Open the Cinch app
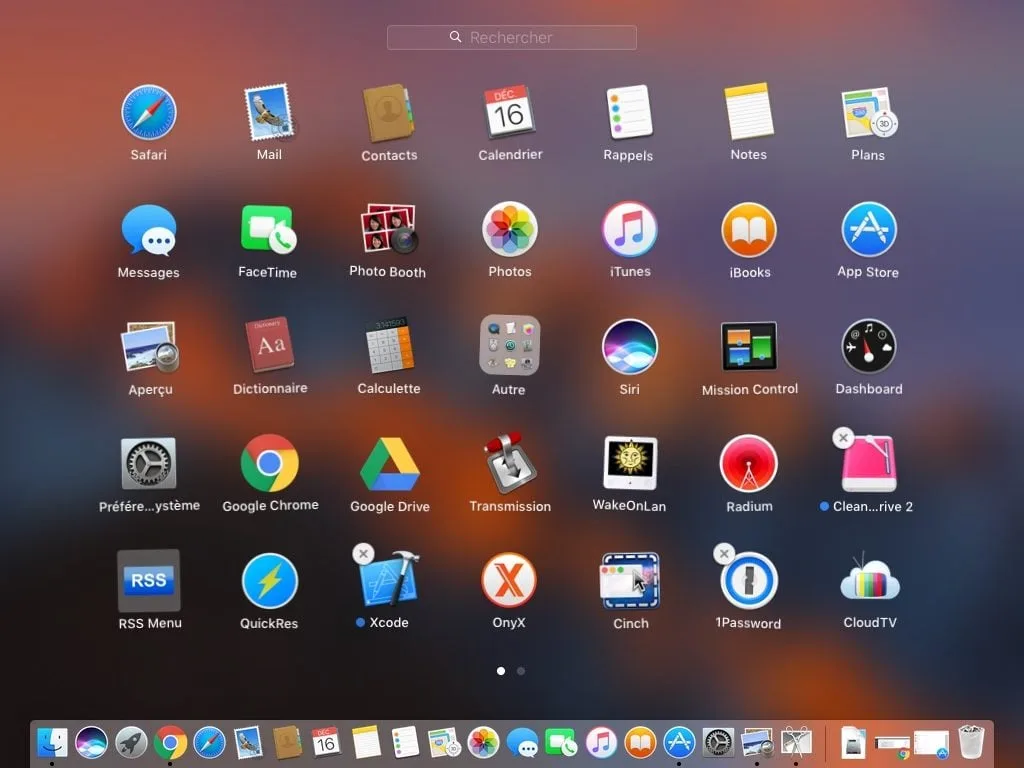This screenshot has height=768, width=1024. click(x=630, y=581)
